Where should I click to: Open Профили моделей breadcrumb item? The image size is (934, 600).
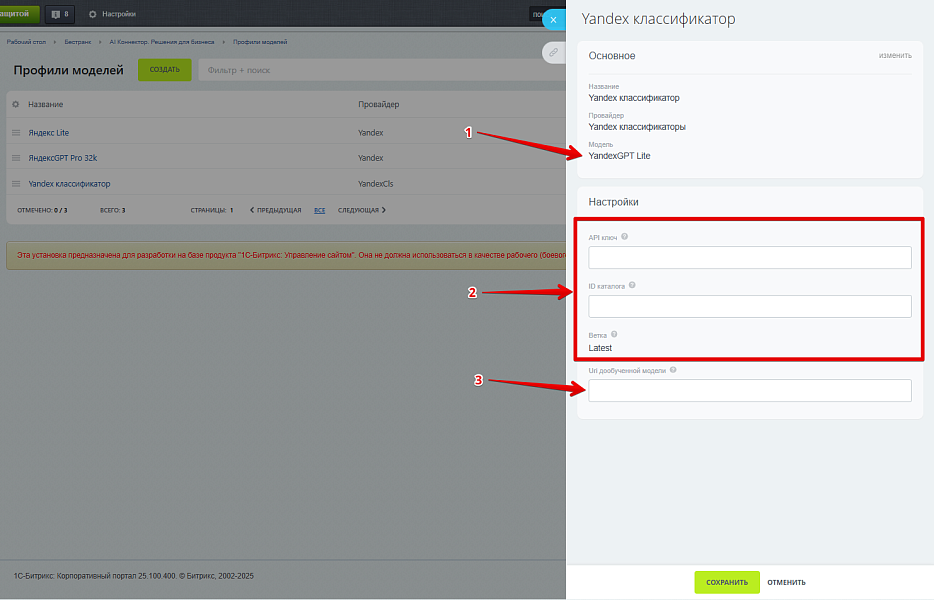260,42
